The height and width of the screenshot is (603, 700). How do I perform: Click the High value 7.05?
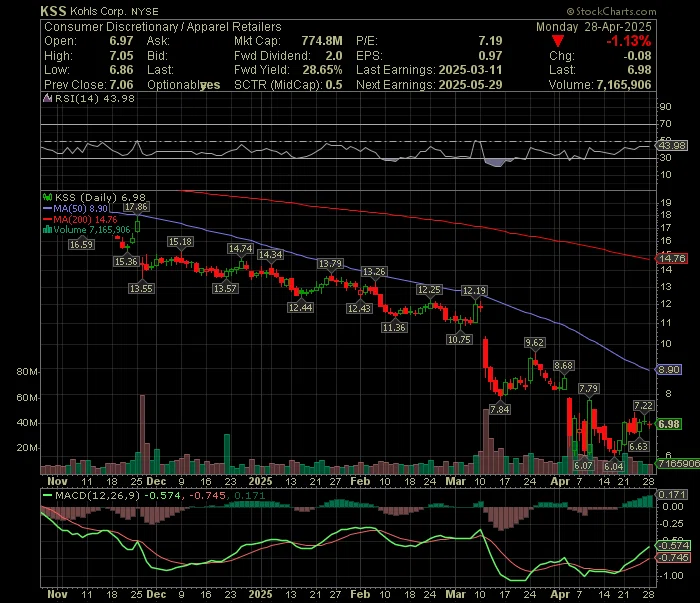tap(121, 56)
